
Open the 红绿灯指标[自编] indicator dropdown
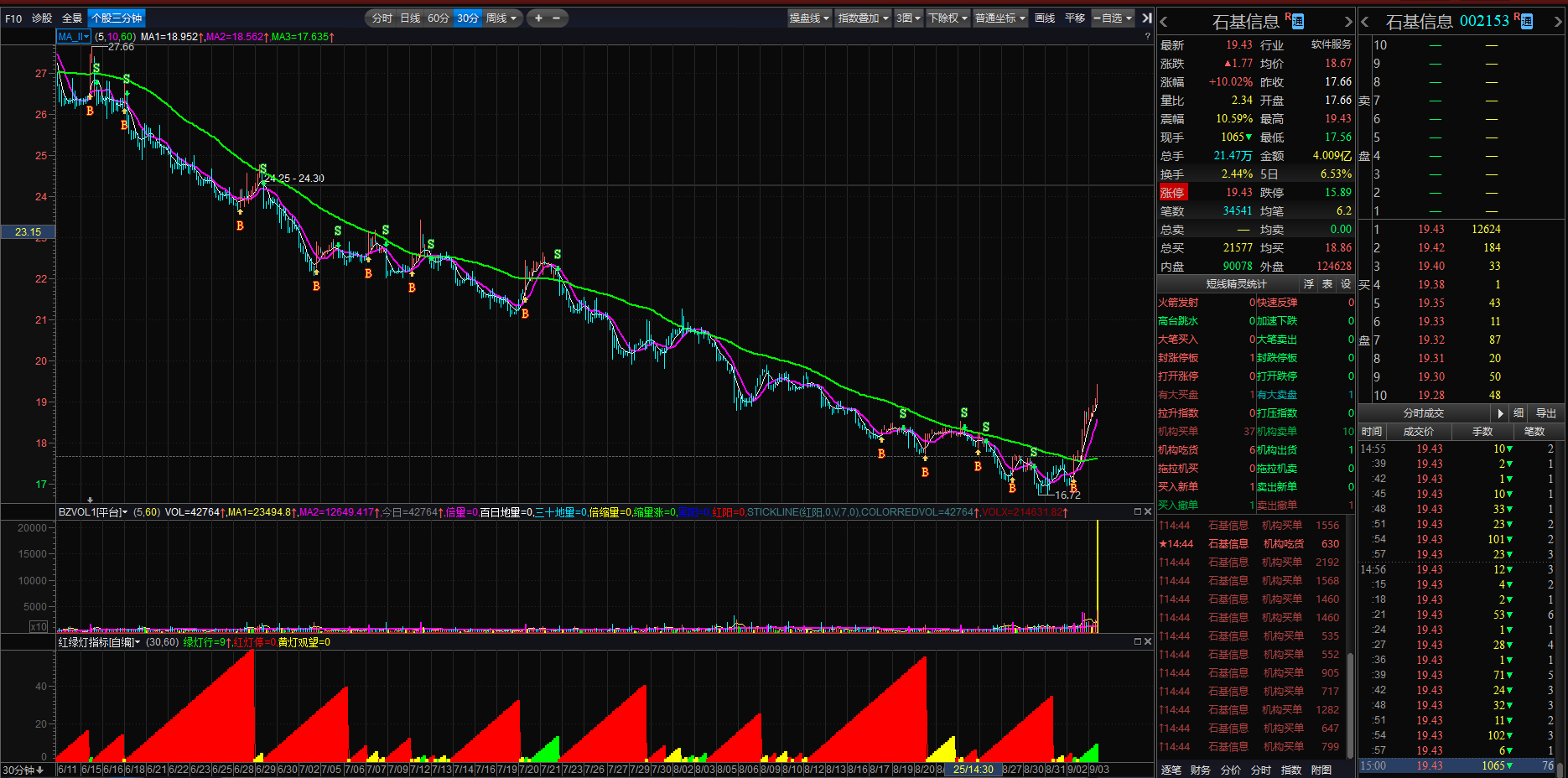pos(99,642)
